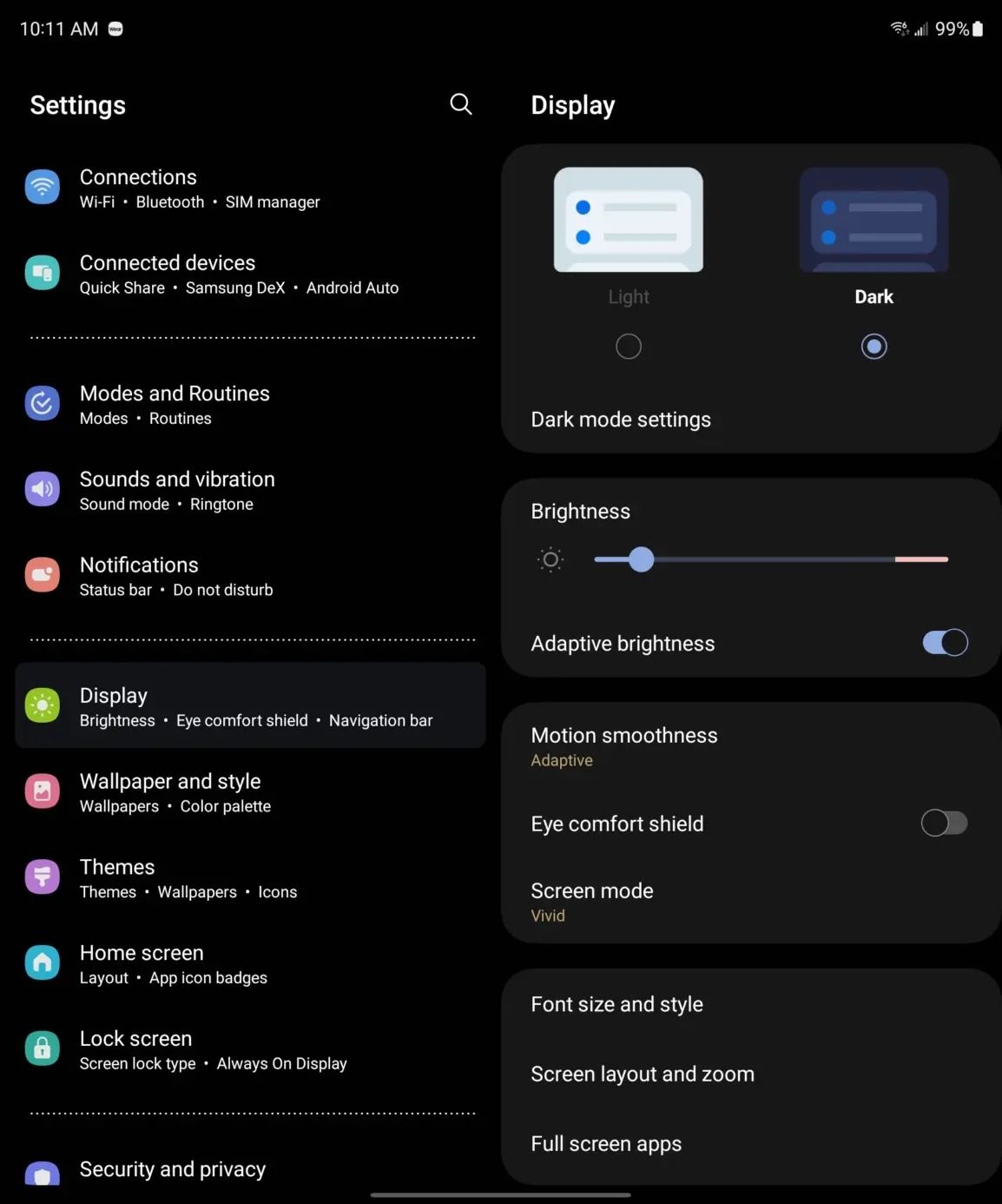Viewport: 1002px width, 1204px height.
Task: Tap the Connected devices icon
Action: 43,273
